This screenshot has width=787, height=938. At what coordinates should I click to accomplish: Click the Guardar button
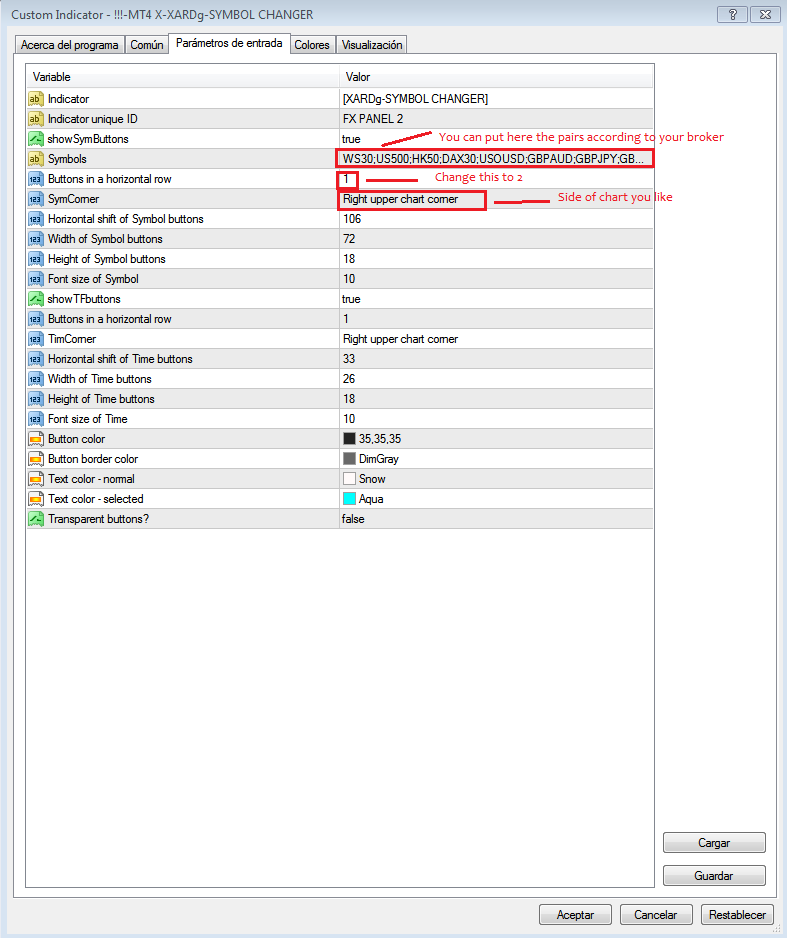coord(714,875)
